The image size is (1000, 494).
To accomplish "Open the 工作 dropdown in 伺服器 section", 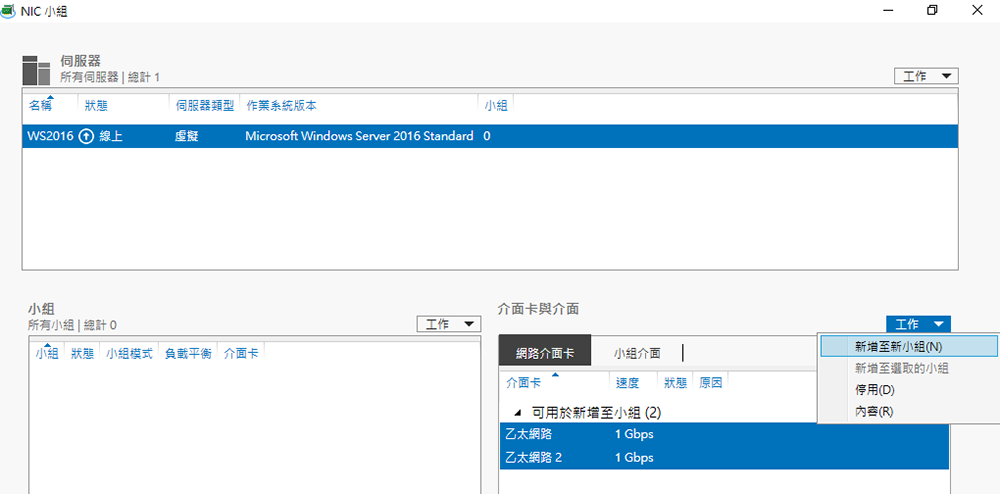I will [926, 76].
